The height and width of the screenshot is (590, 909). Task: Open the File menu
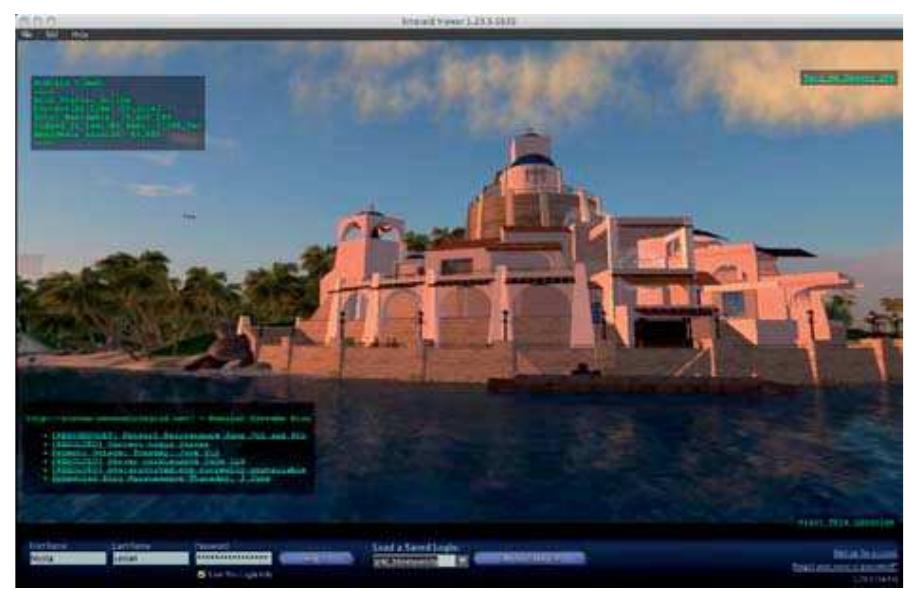26,34
